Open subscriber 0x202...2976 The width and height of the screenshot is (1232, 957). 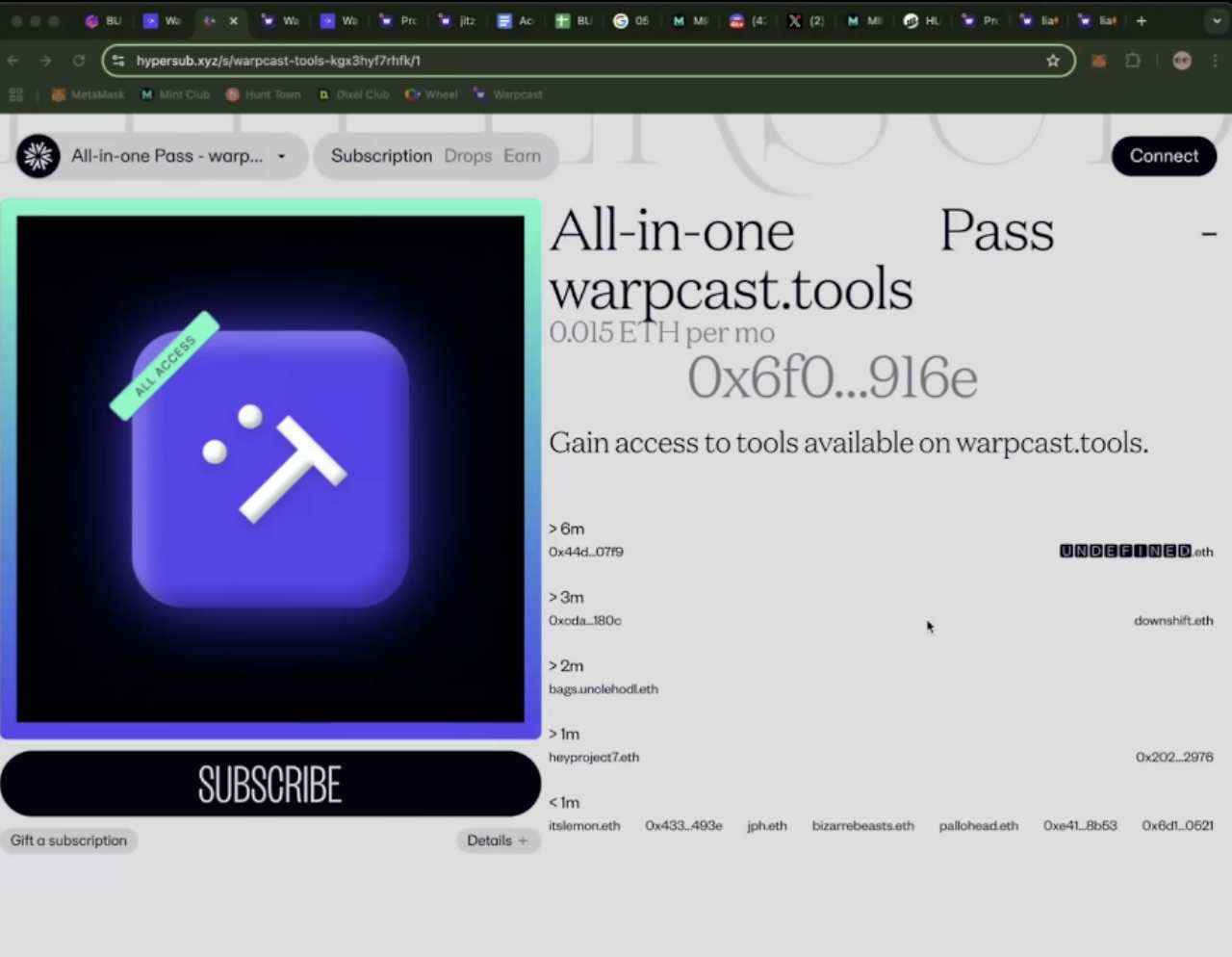[1174, 758]
